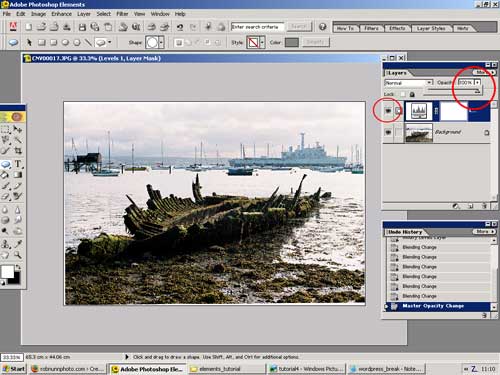Viewport: 500px width, 375px height.
Task: Choose the Line shape in options bar
Action: 88,42
